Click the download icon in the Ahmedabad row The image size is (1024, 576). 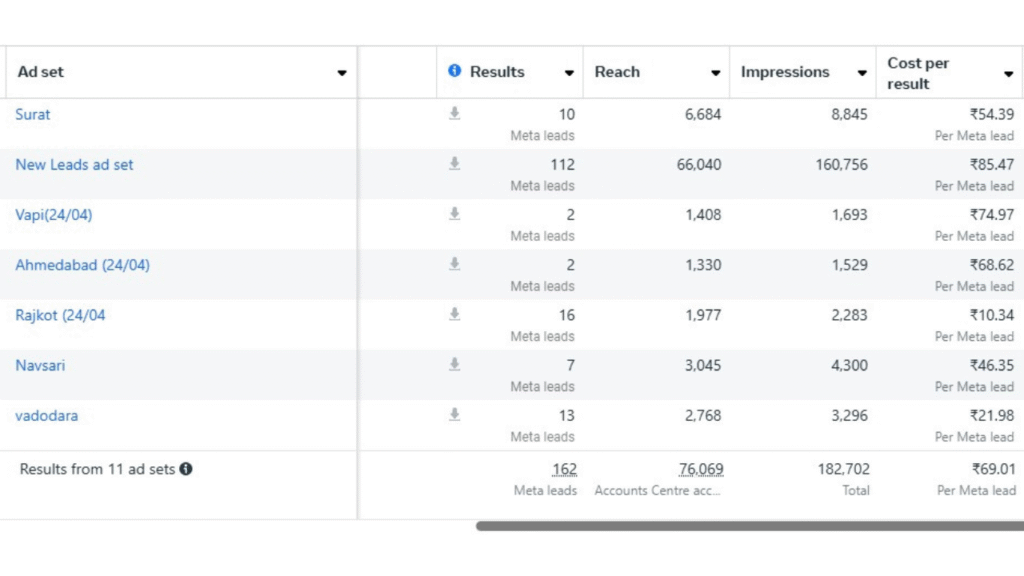[x=454, y=264]
